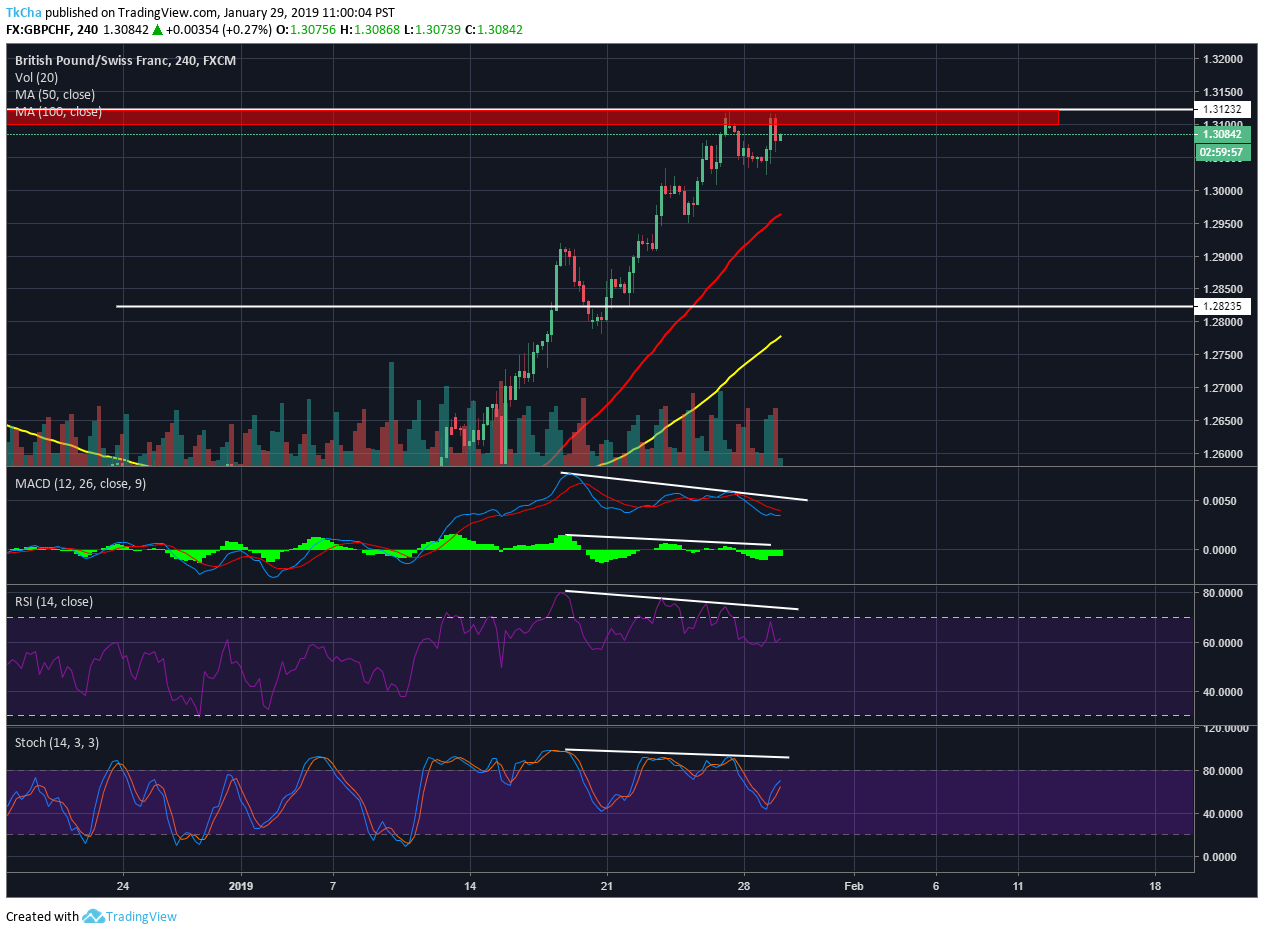Click the 1.28235 horizontal line price label
The image size is (1264, 934).
point(1222,306)
